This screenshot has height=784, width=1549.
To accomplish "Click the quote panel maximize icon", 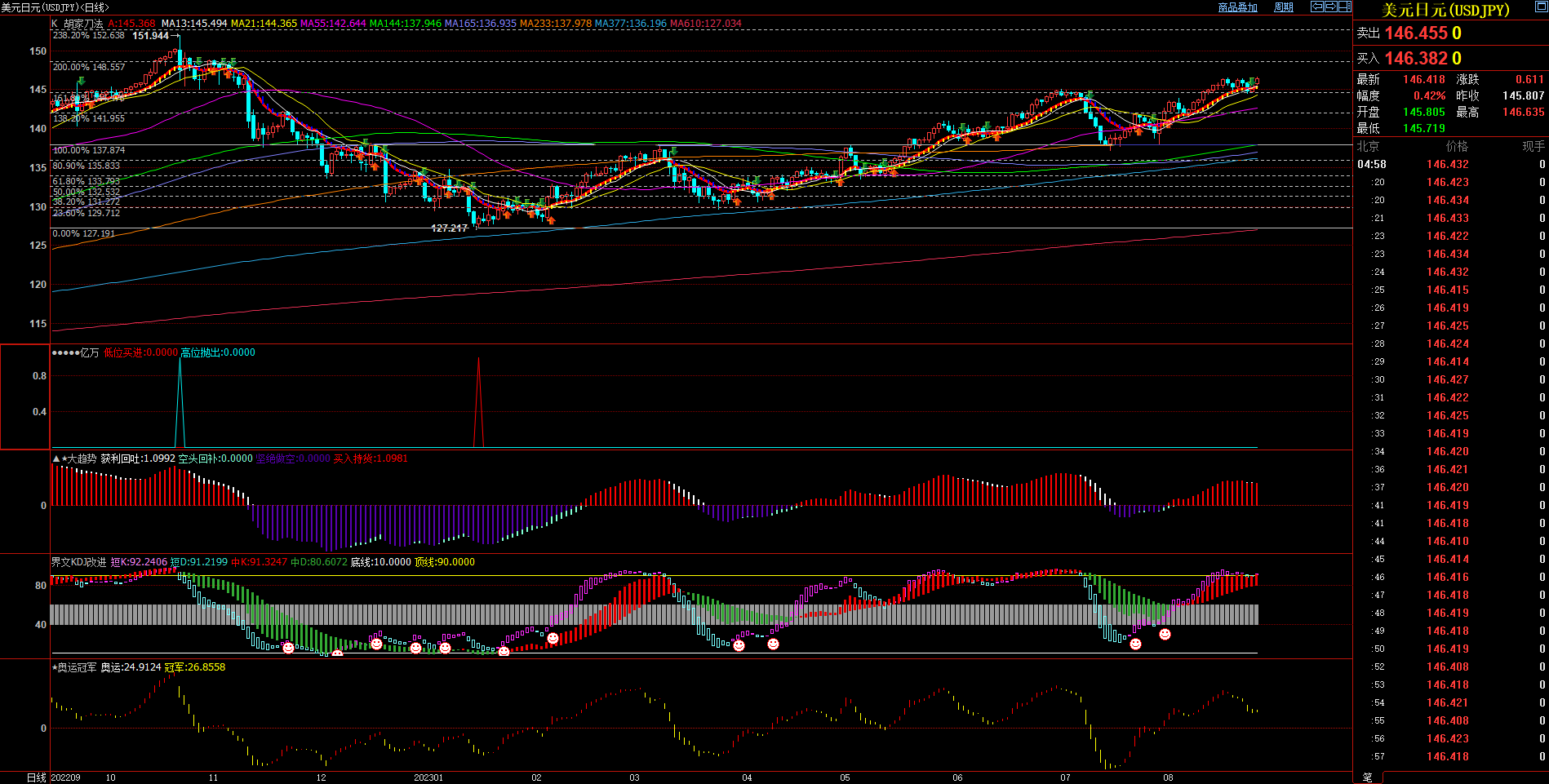I will coord(1540,7).
